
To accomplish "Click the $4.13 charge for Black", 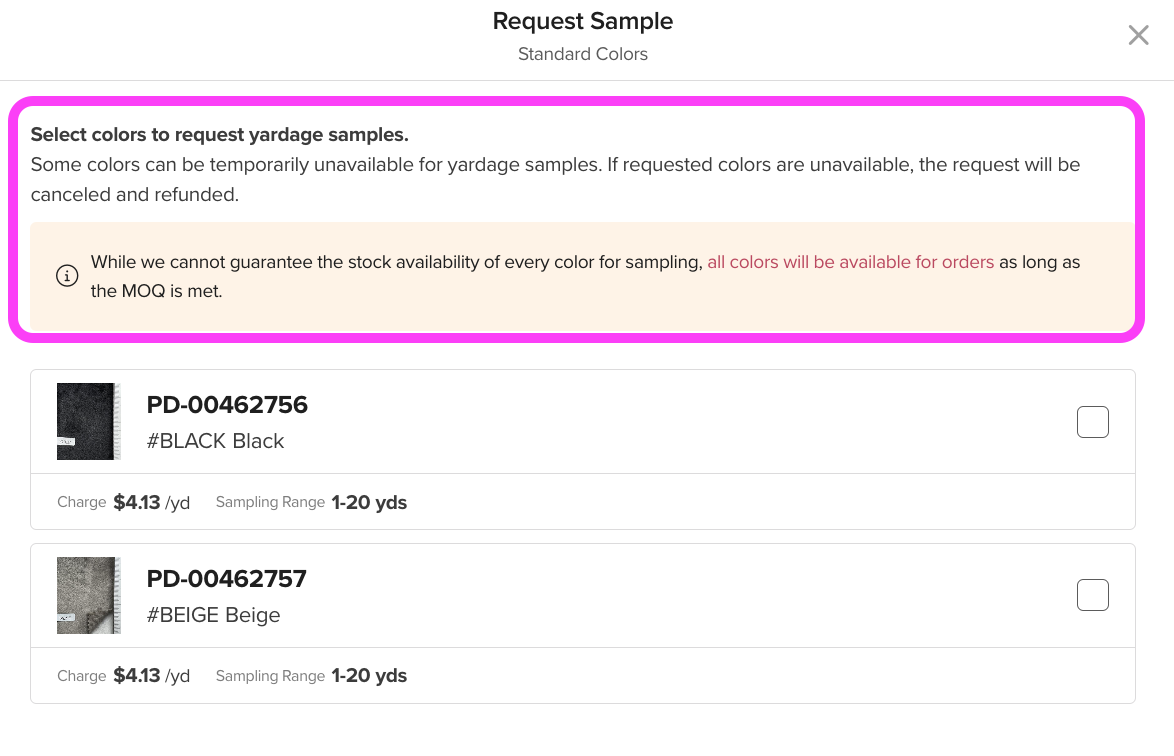I will coord(137,502).
